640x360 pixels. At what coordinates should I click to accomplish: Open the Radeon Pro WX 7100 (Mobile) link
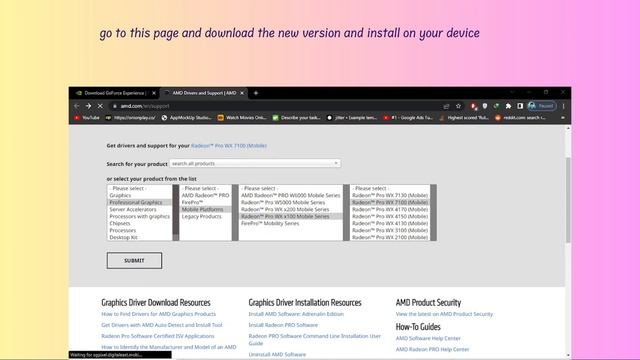(229, 146)
